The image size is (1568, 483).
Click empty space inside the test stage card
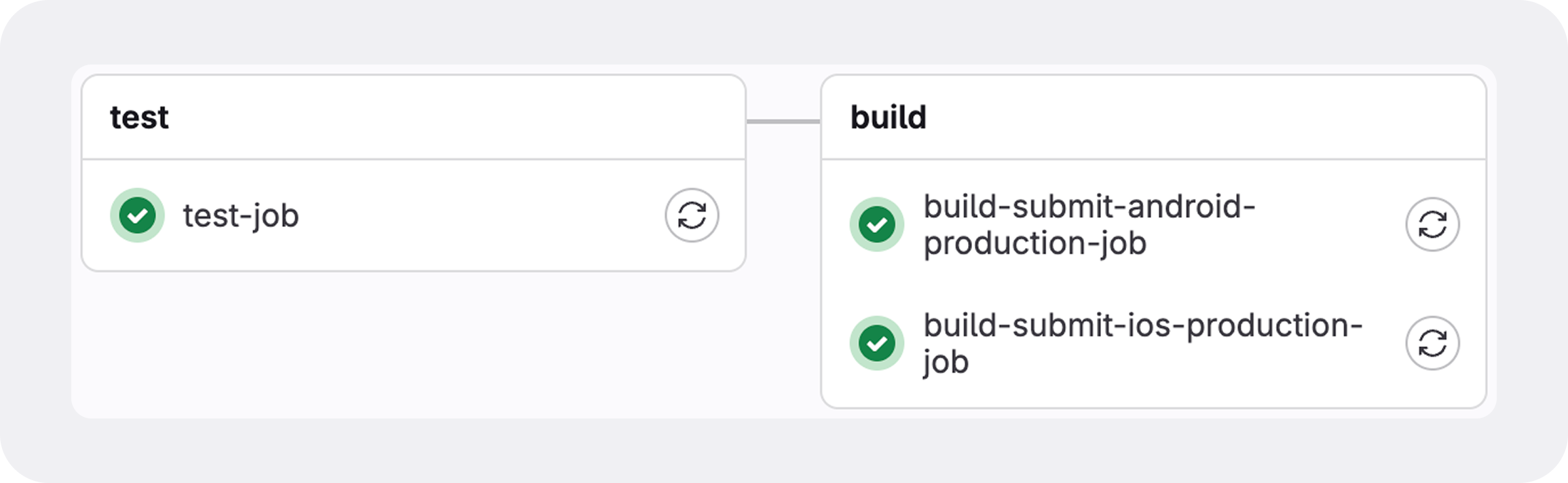tap(475, 215)
